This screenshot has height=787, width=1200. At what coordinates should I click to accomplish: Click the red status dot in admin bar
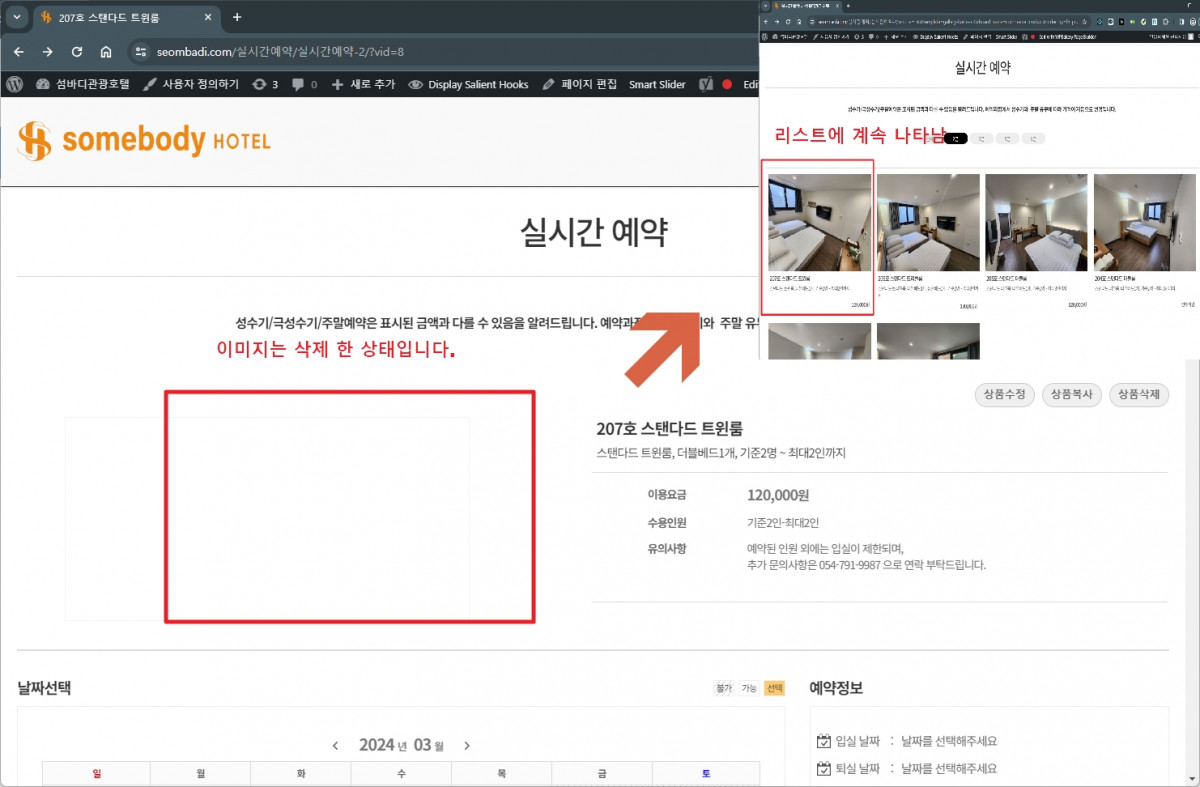point(727,85)
